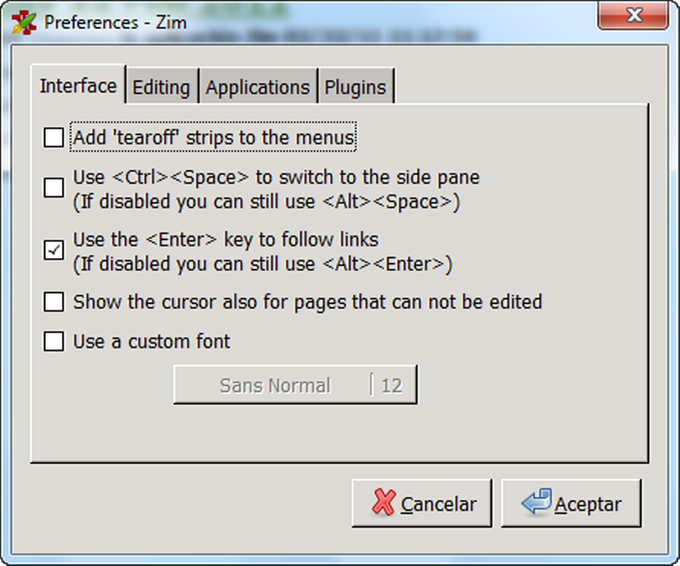Click the font size 12 field

click(392, 385)
